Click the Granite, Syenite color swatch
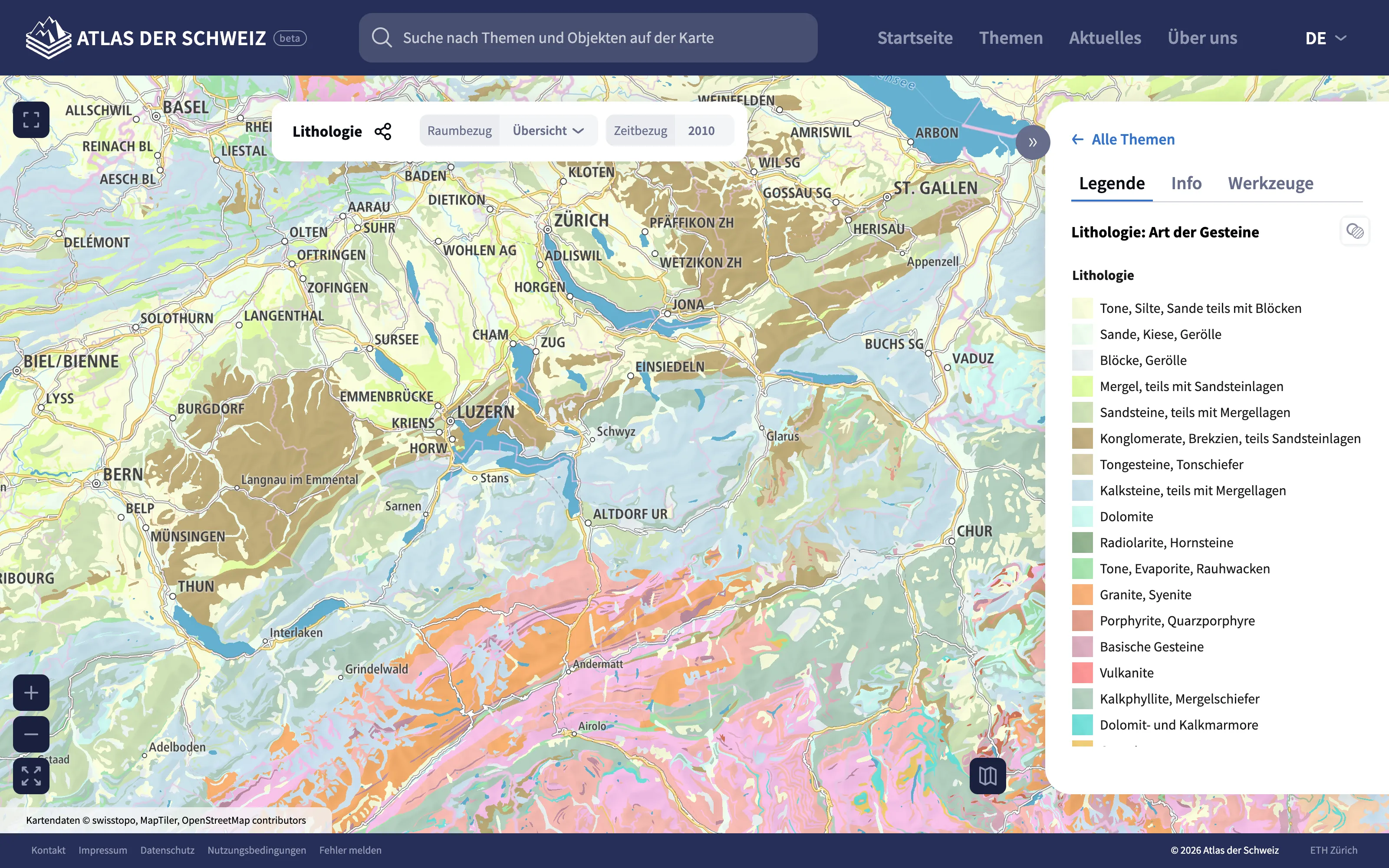Viewport: 1389px width, 868px height. pos(1082,595)
